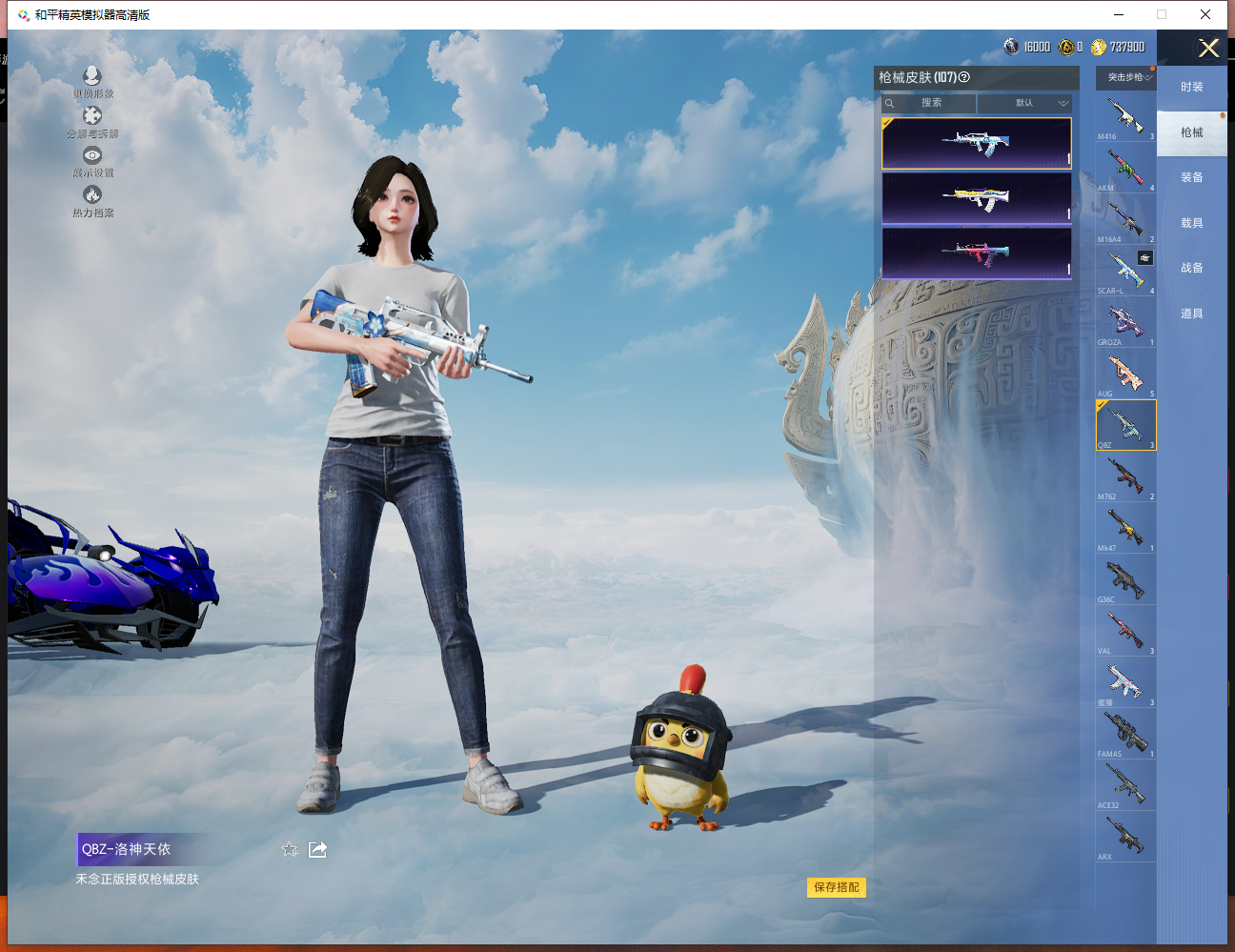
Task: Click the 枪械皮肤 (107) panel title
Action: [x=918, y=77]
